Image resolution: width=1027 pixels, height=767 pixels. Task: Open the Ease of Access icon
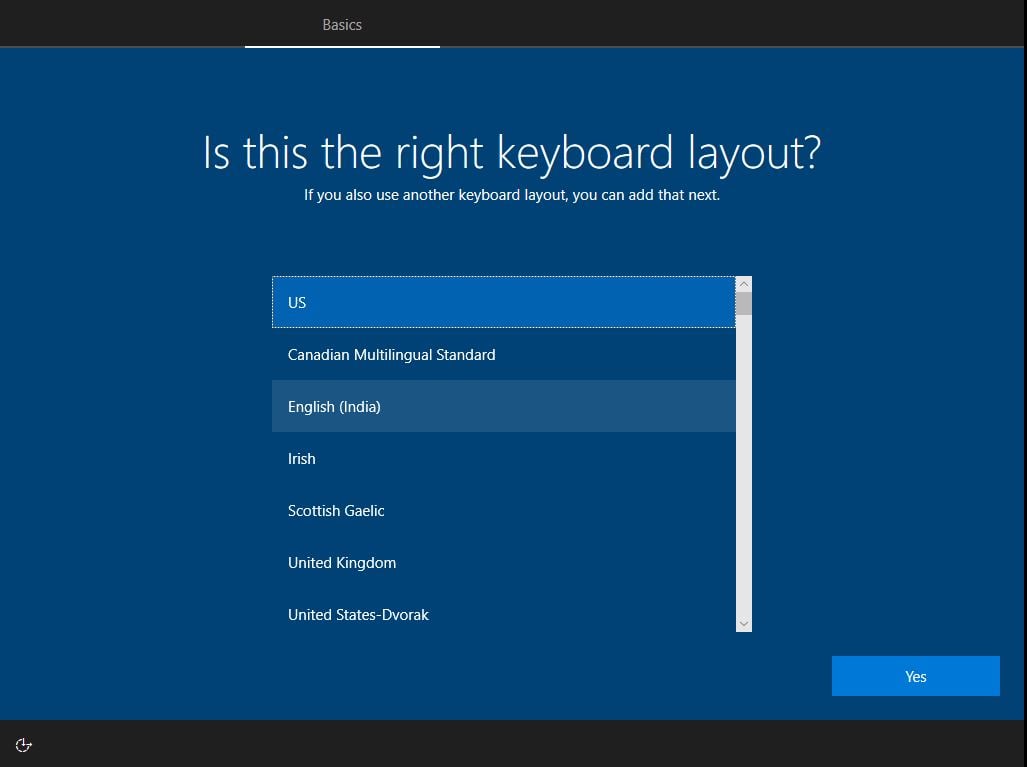tap(24, 745)
